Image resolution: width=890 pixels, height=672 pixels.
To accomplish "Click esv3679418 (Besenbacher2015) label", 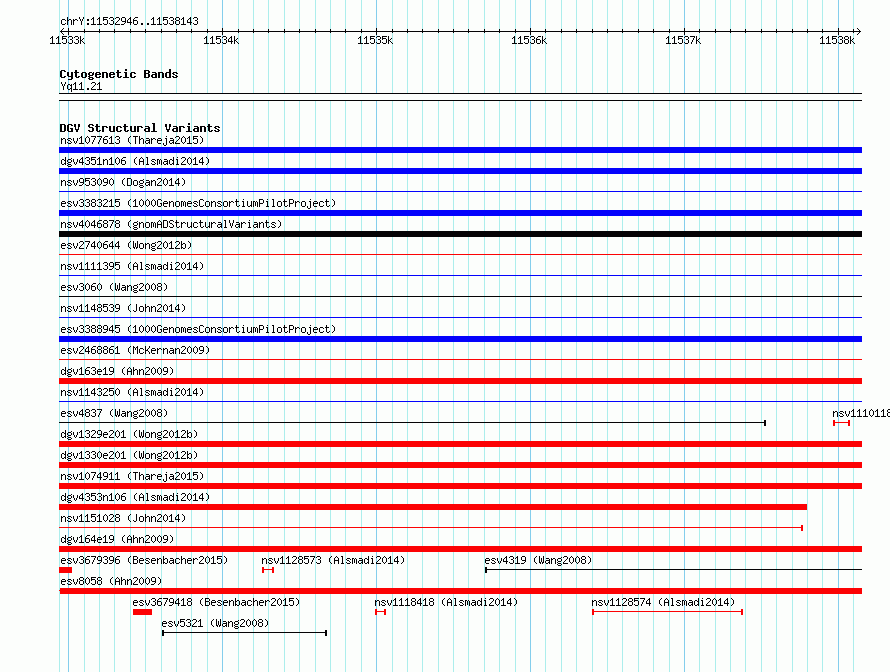I will click(x=216, y=602).
